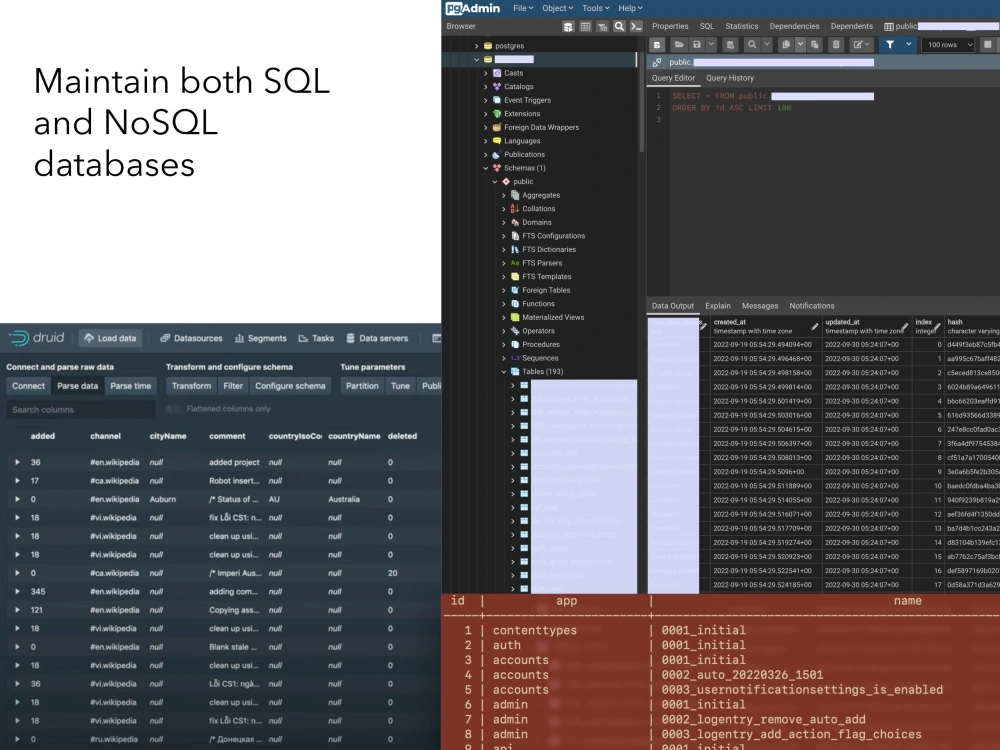Click the Save File floppy icon
1000x750 pixels.
(696, 45)
